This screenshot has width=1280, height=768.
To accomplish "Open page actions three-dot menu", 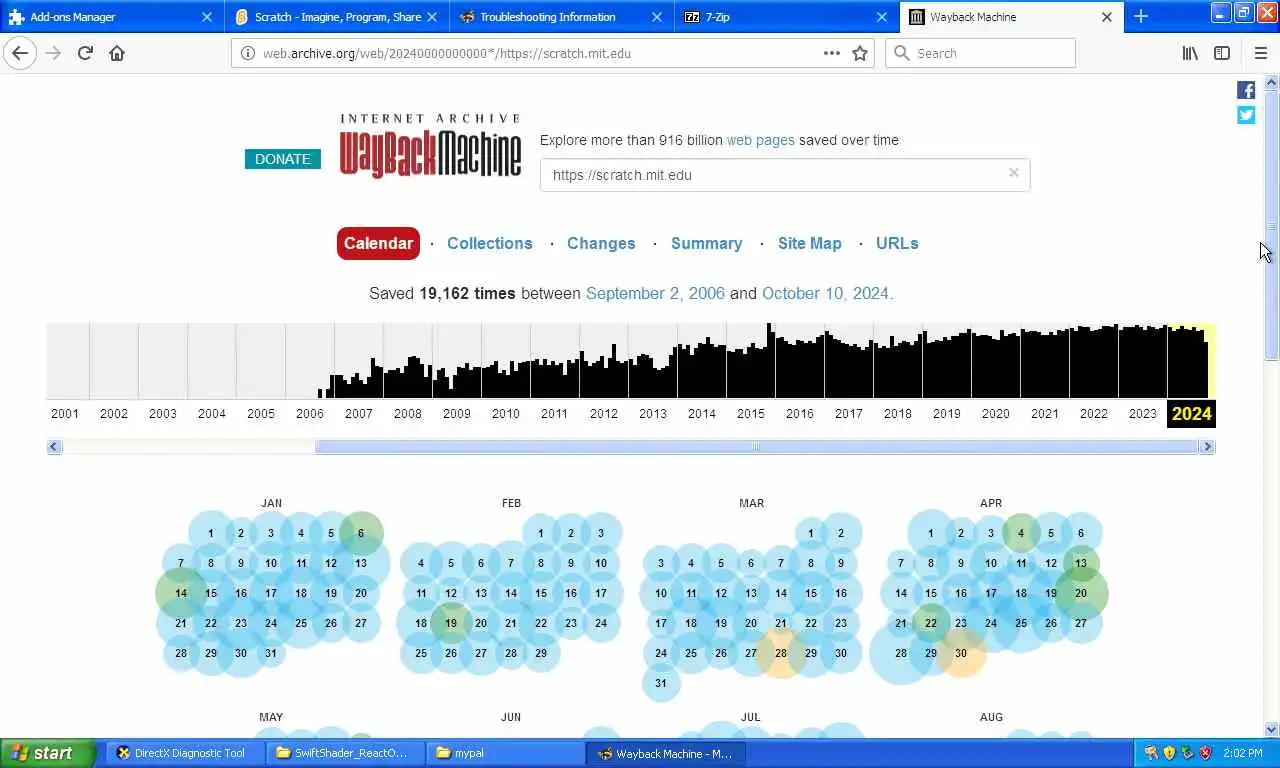I will 832,53.
